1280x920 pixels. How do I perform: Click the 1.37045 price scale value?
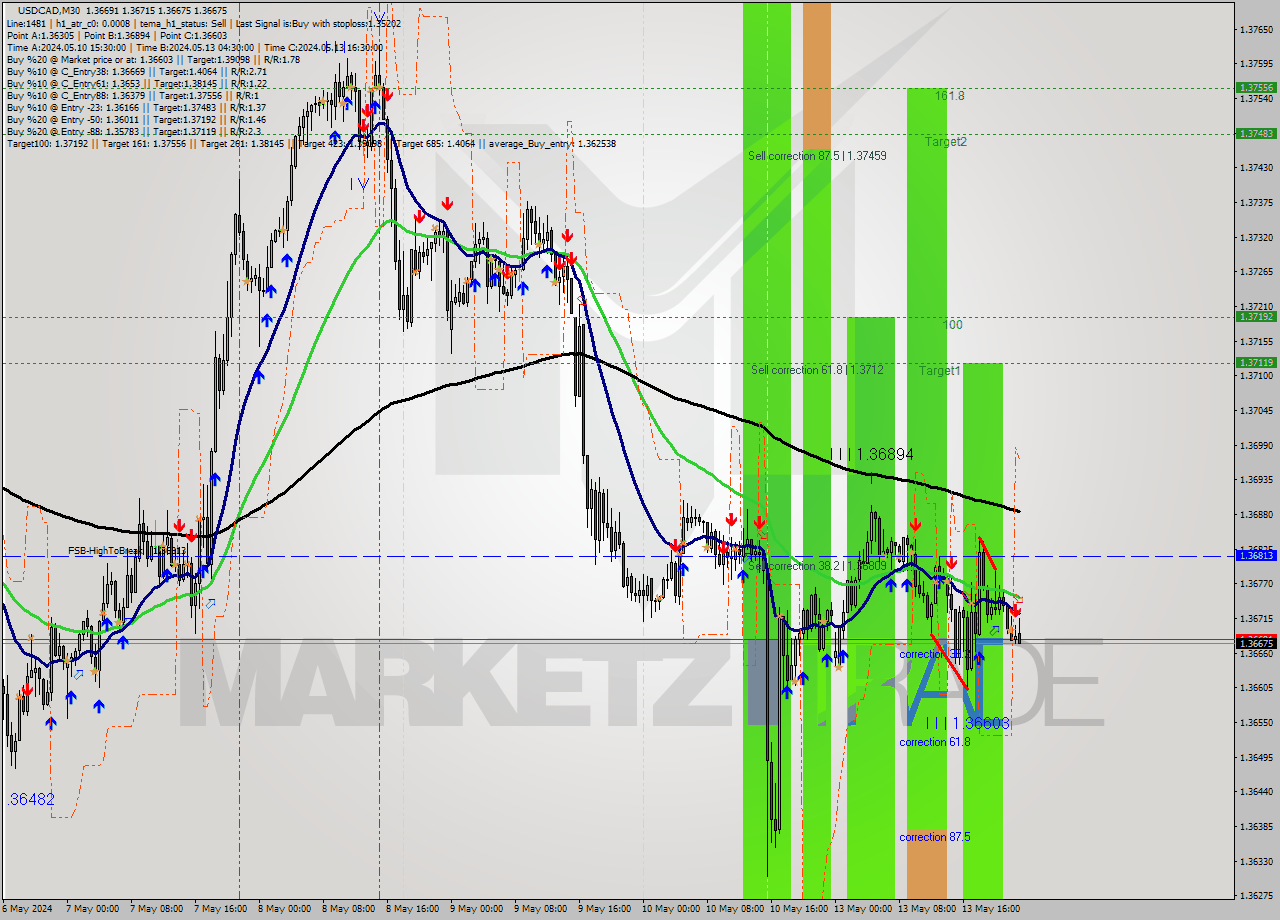[x=1256, y=411]
